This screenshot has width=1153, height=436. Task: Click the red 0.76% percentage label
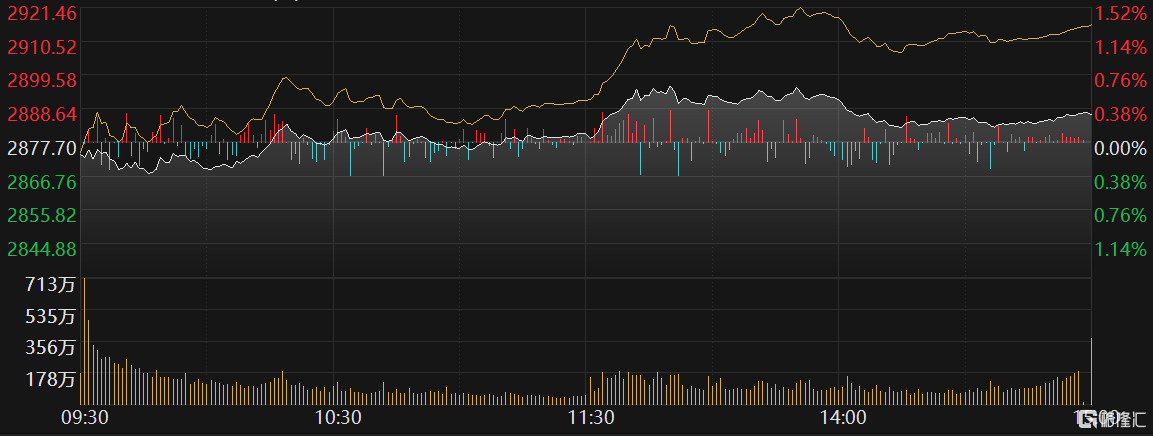1120,80
